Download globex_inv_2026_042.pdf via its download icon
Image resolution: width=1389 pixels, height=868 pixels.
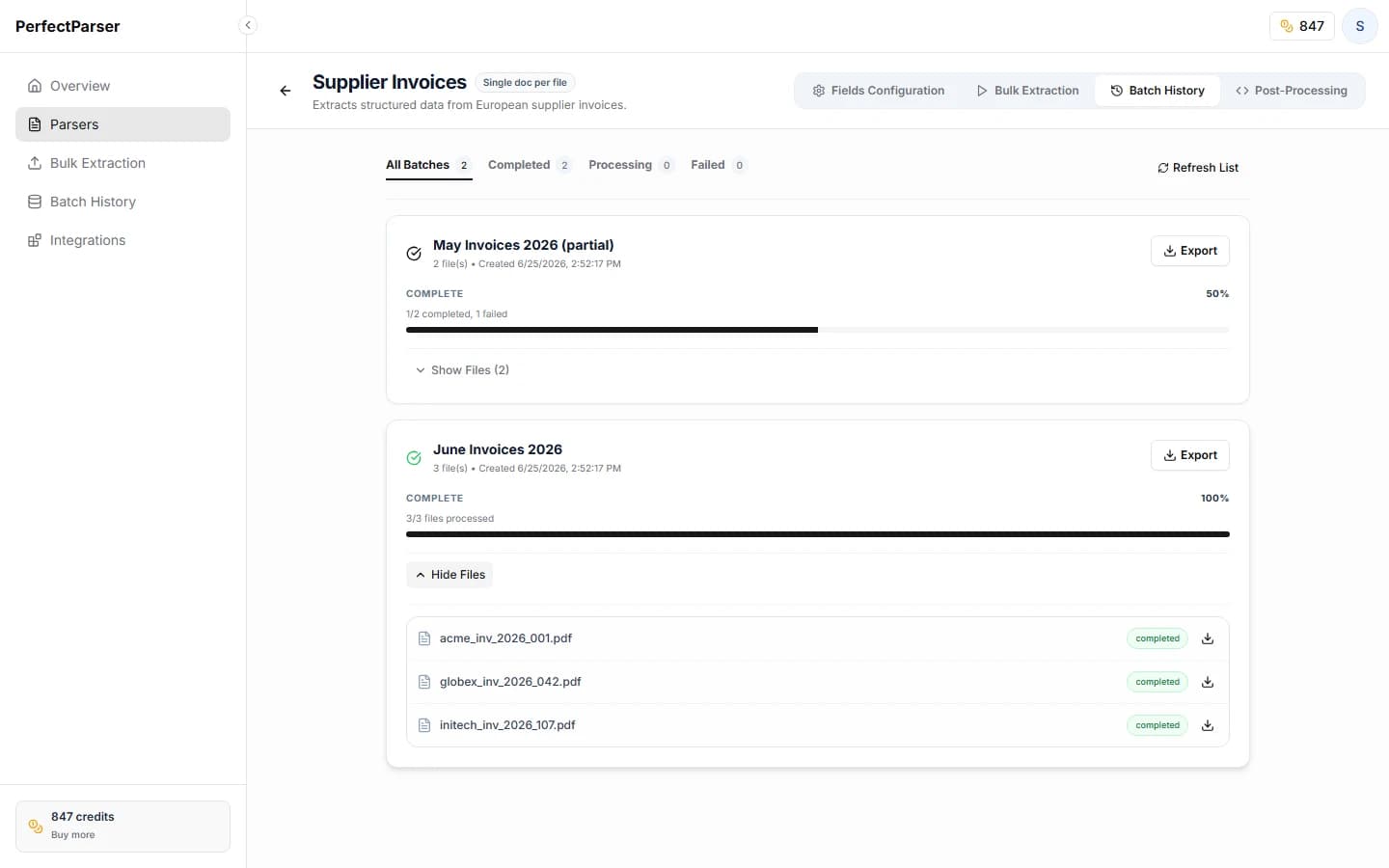[1208, 682]
